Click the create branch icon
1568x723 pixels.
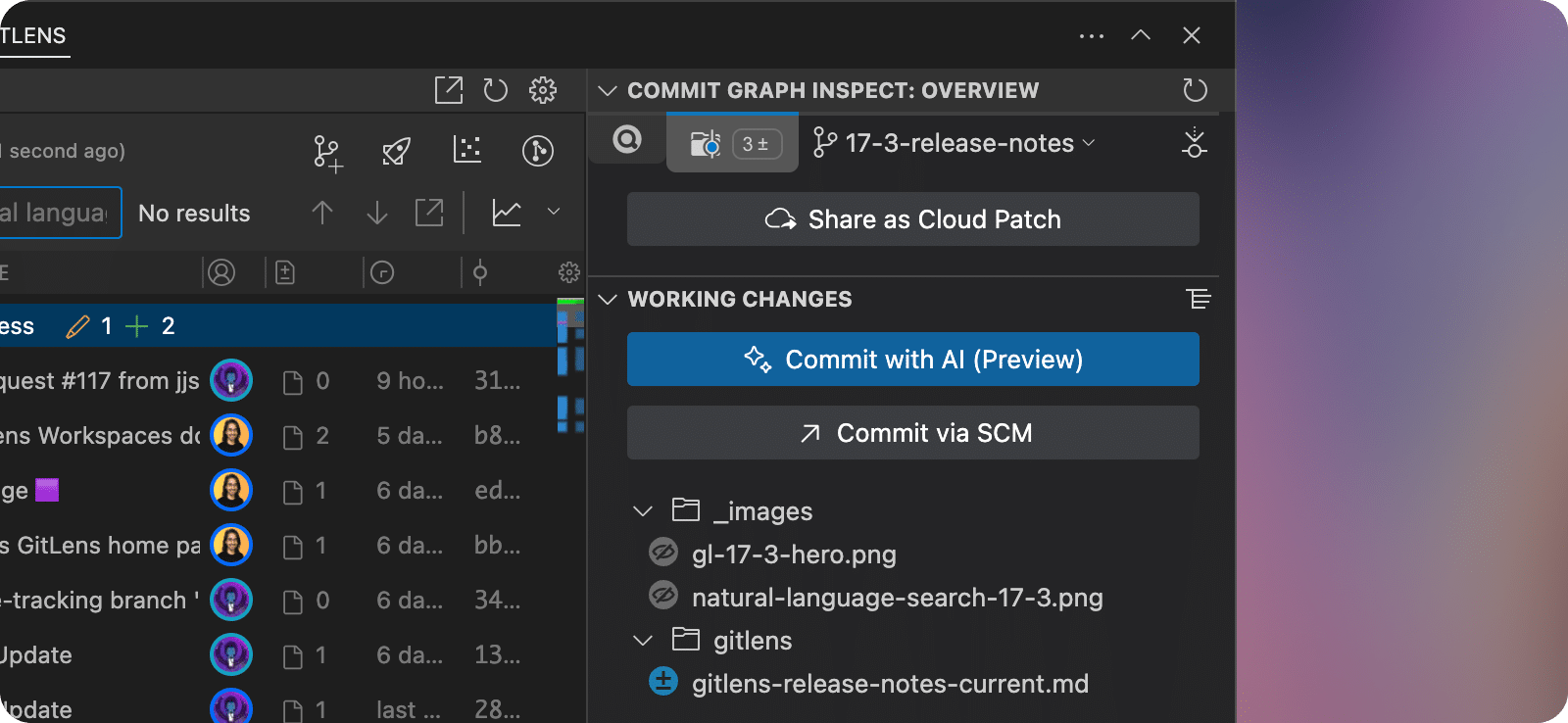click(x=327, y=153)
